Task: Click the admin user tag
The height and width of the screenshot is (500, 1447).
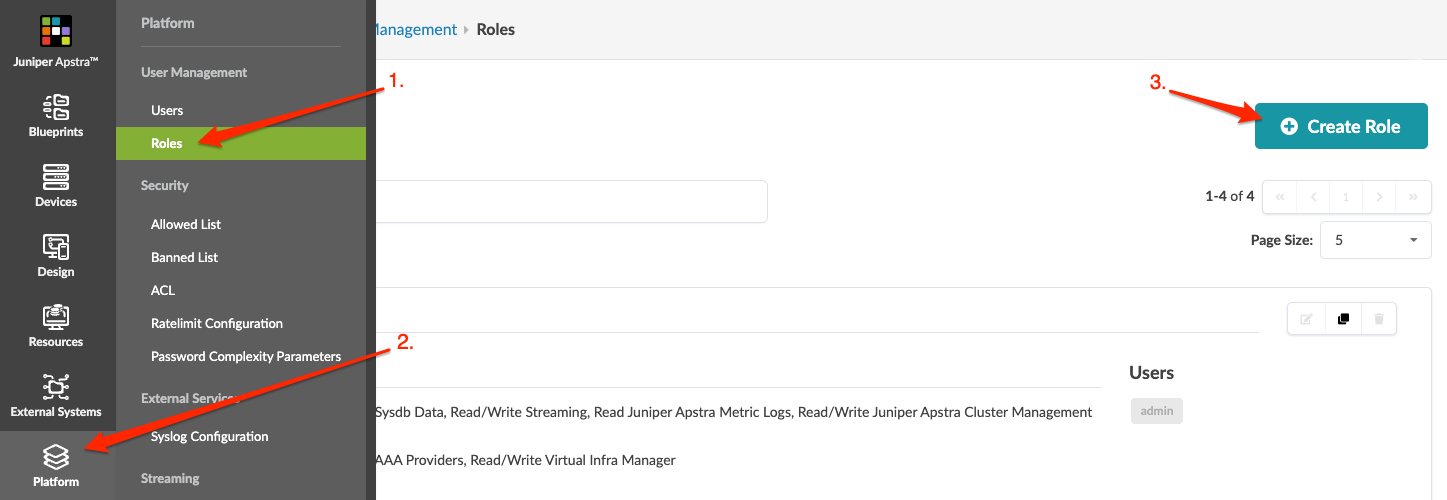Action: click(1157, 411)
